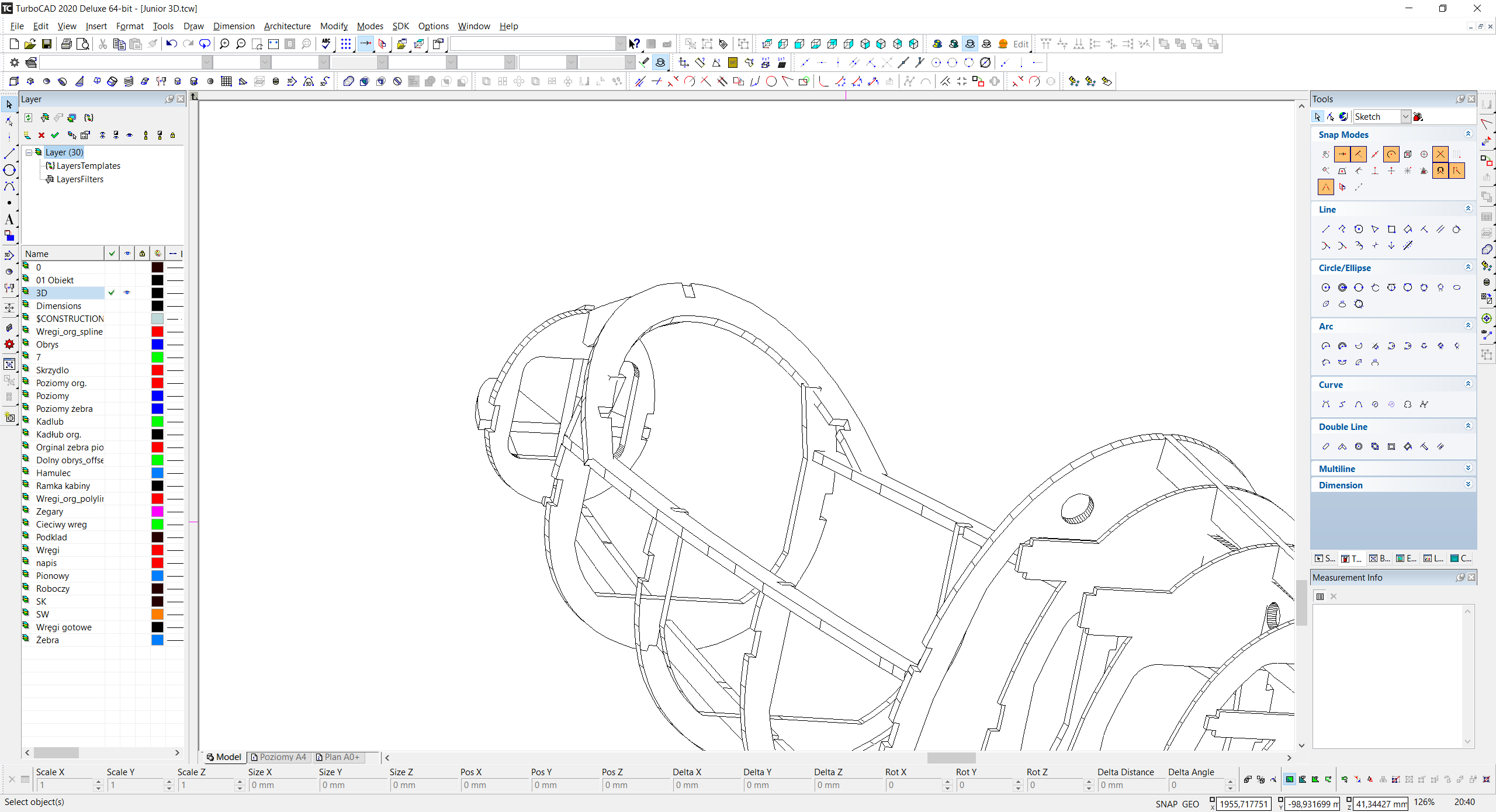Click the 3D box primitive icon
Image resolution: width=1496 pixels, height=812 pixels.
(14, 81)
